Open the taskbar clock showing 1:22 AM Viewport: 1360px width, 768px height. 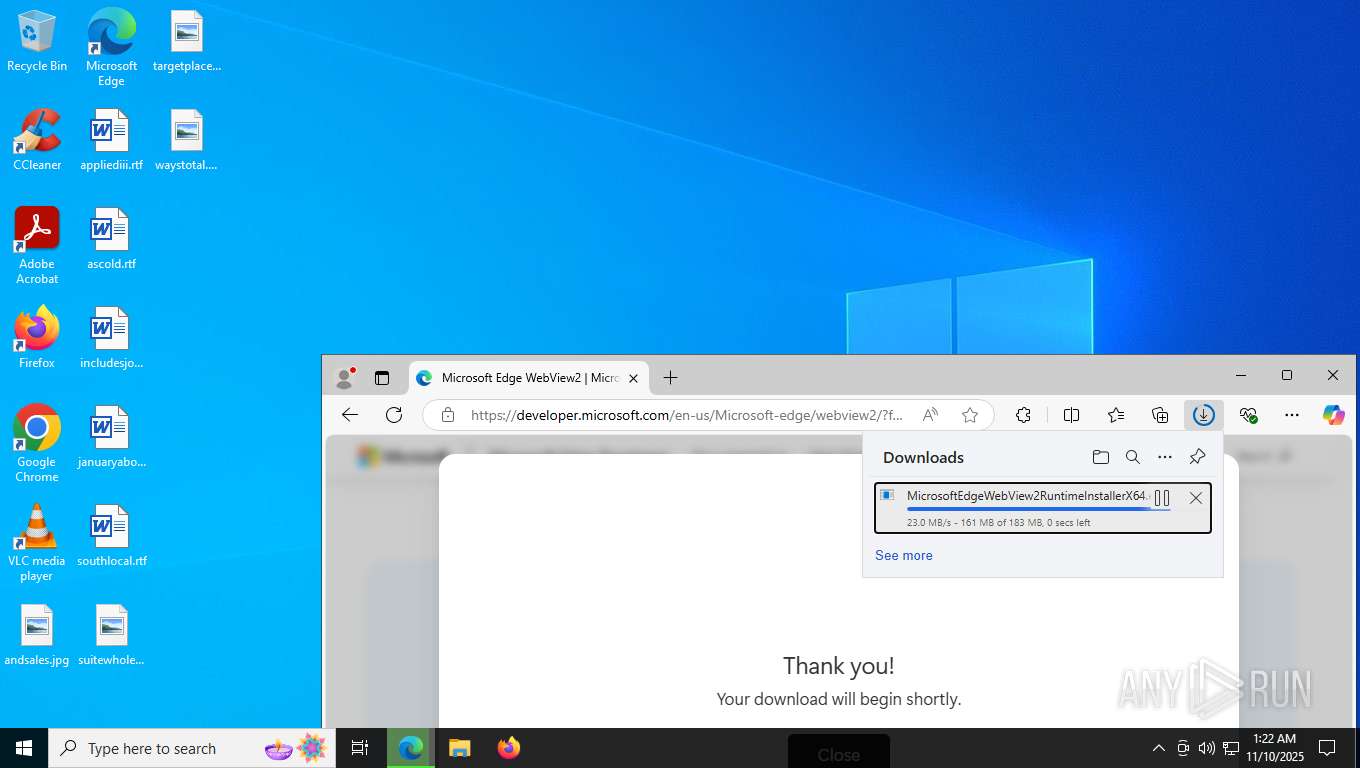point(1274,748)
